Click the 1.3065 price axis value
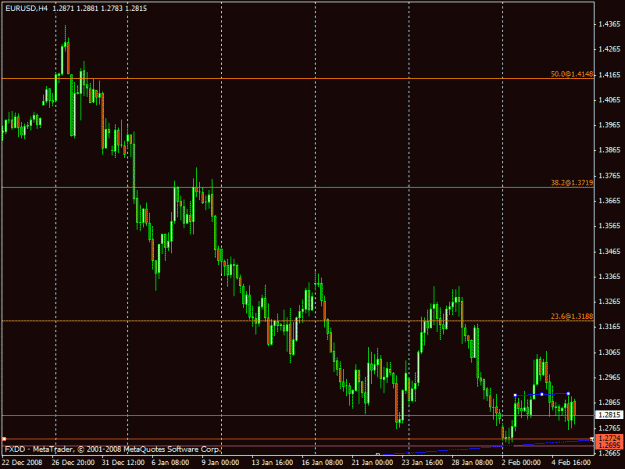 [609, 352]
